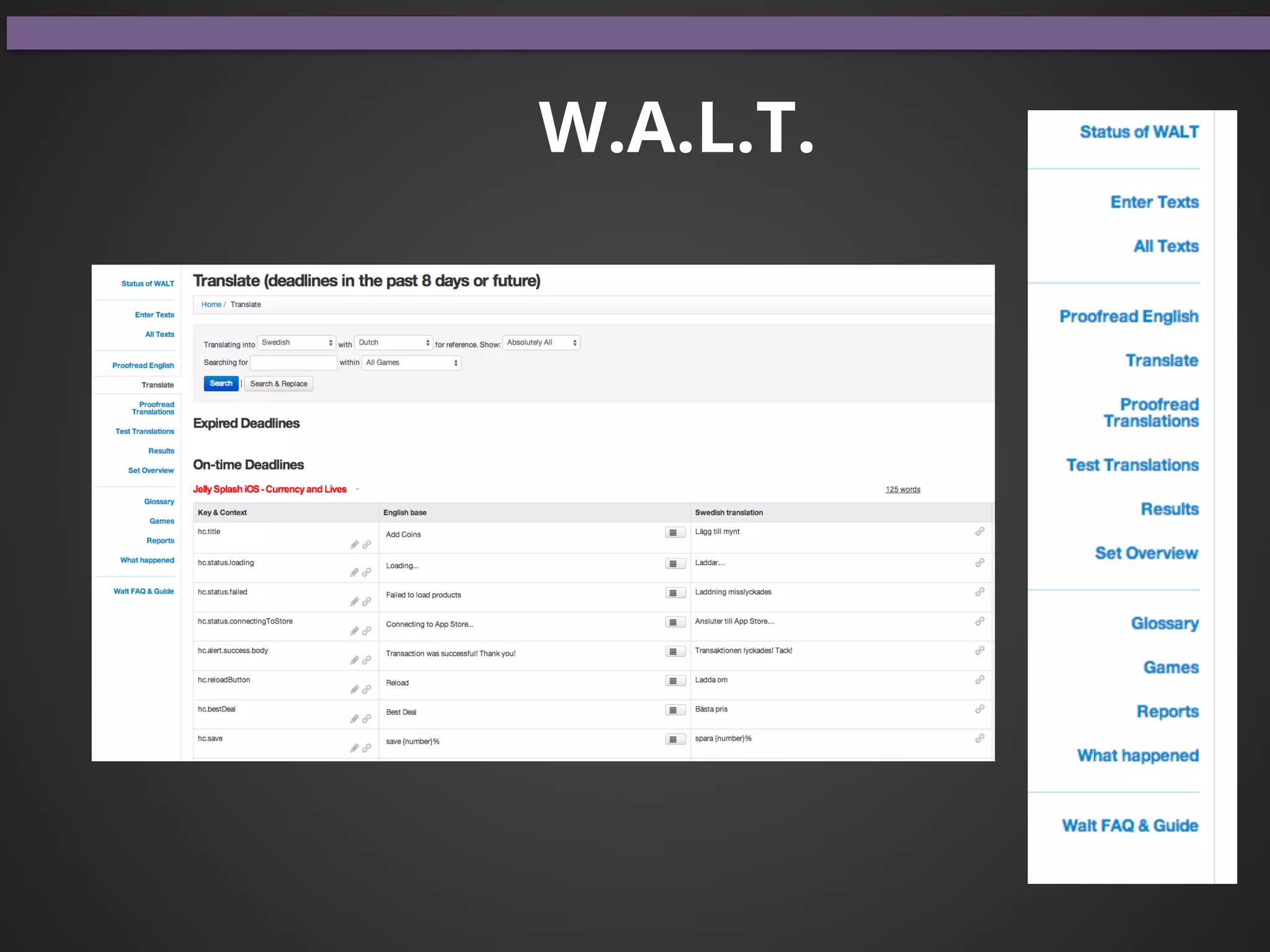The image size is (1270, 952).
Task: Open 'Proofread English' in small sidebar
Action: pos(143,366)
